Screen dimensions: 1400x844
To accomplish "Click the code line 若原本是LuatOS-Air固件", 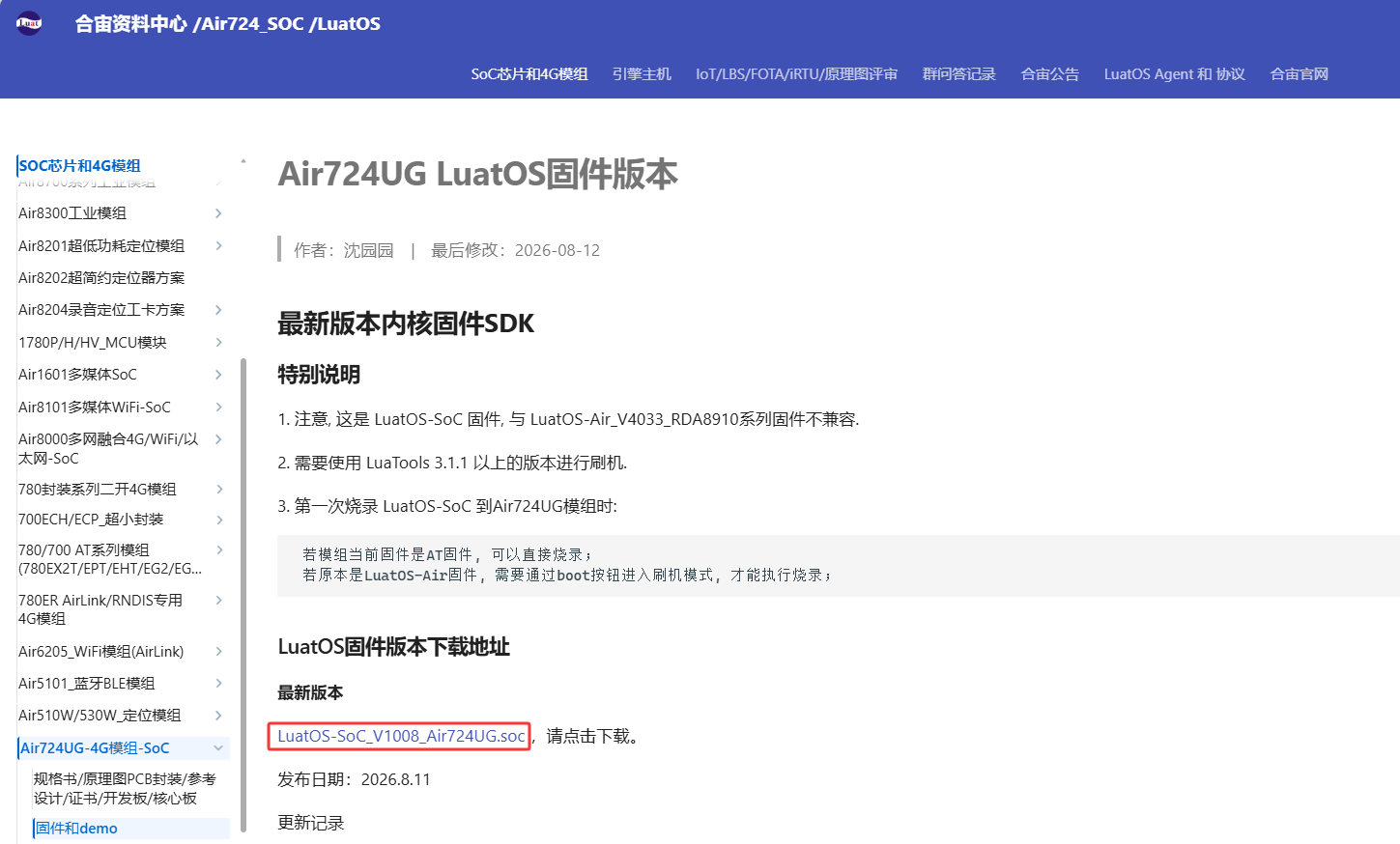I will coord(567,575).
